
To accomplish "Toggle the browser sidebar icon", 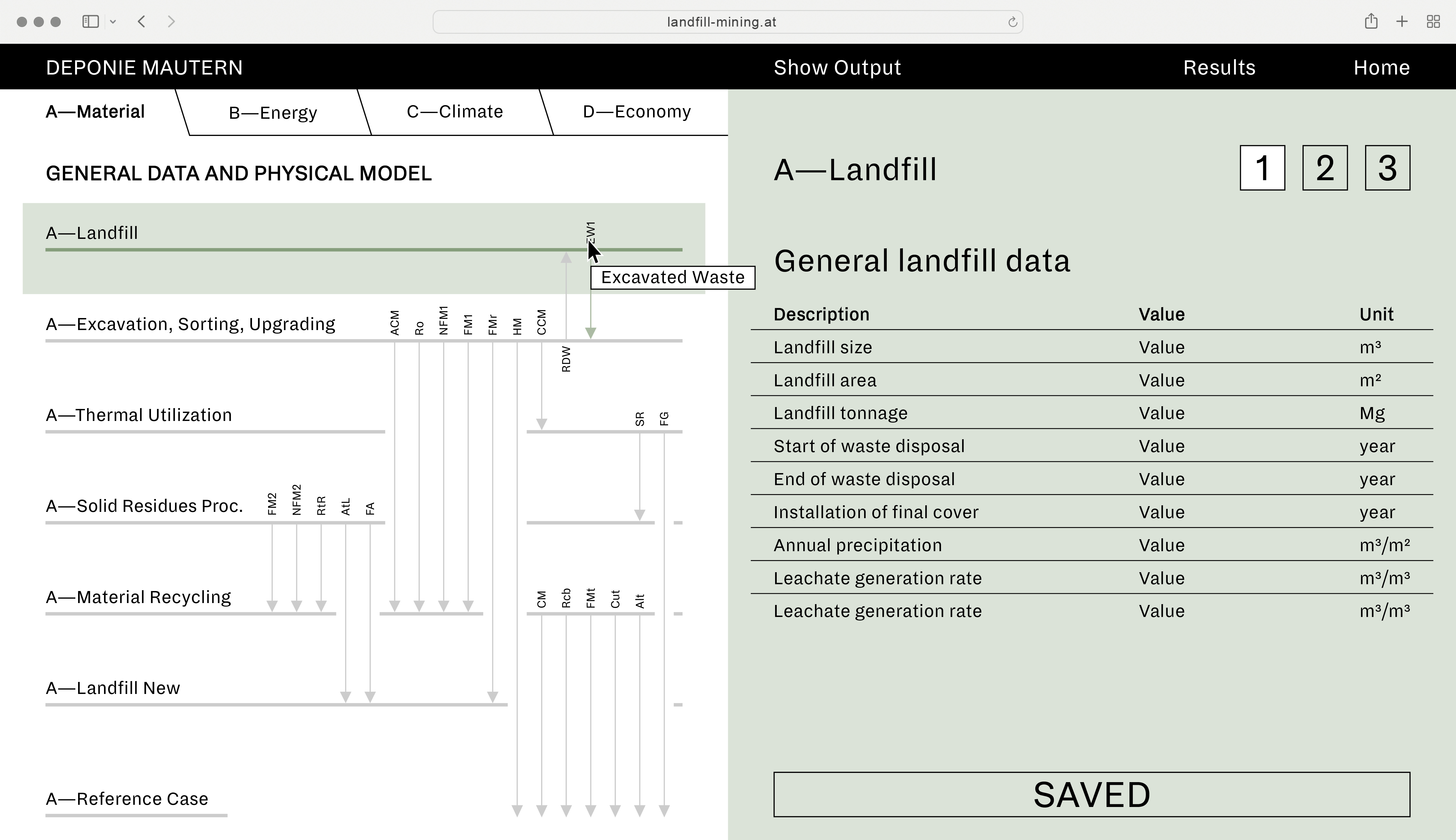I will pos(91,22).
